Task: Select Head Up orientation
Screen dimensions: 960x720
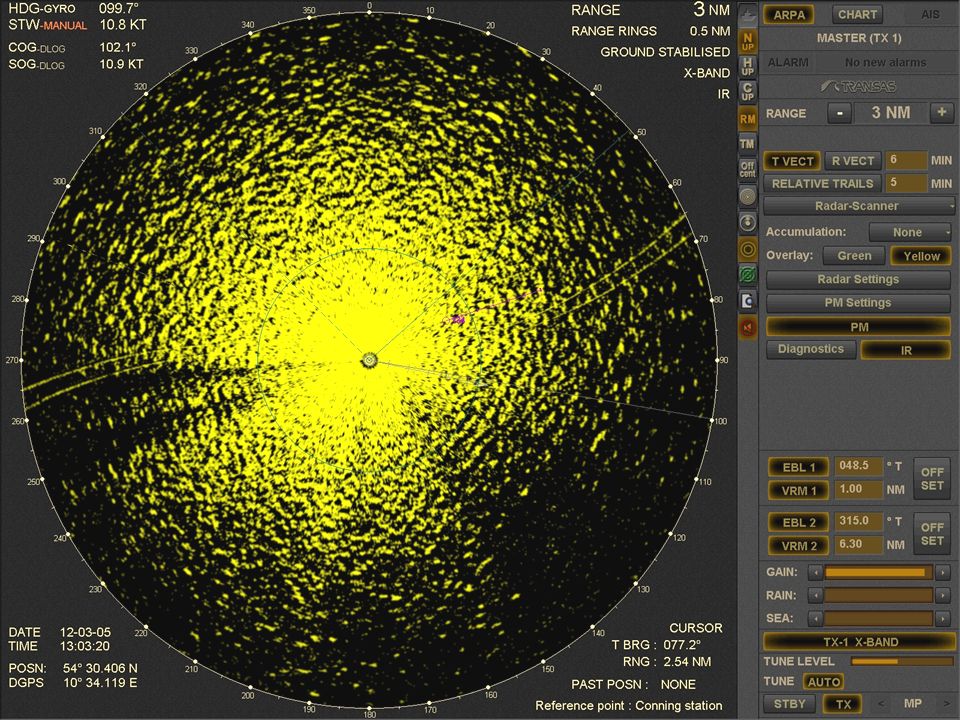Action: pos(748,67)
